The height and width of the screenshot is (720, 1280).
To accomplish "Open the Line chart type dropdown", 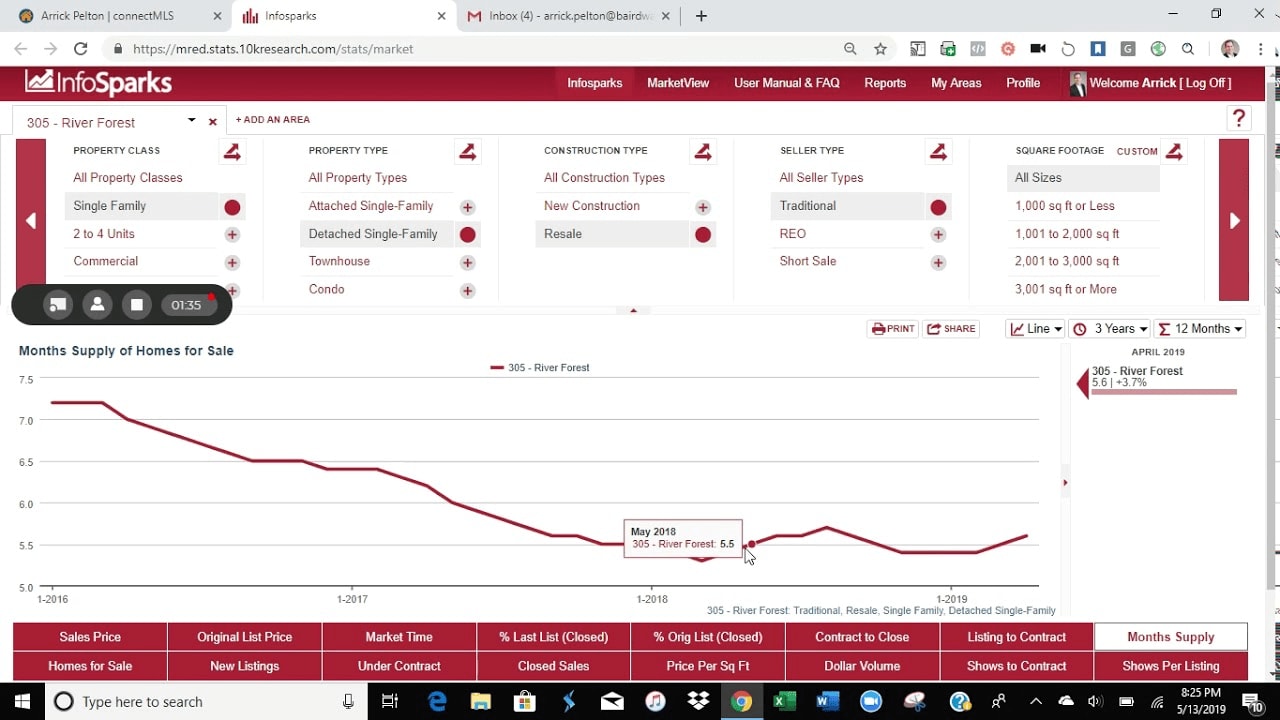I will pyautogui.click(x=1034, y=328).
